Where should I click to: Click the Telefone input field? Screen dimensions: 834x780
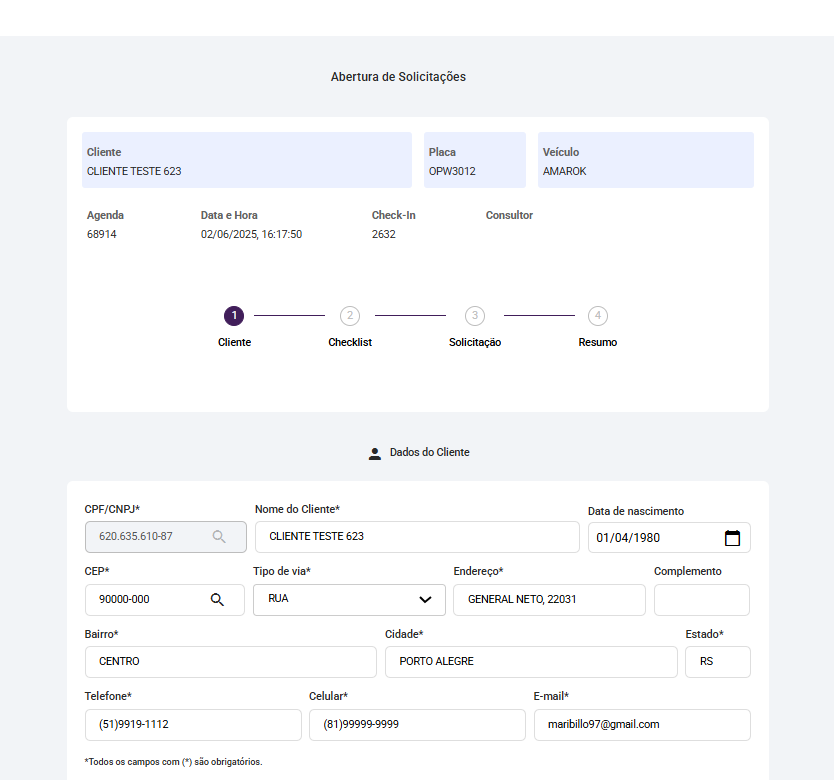[193, 725]
